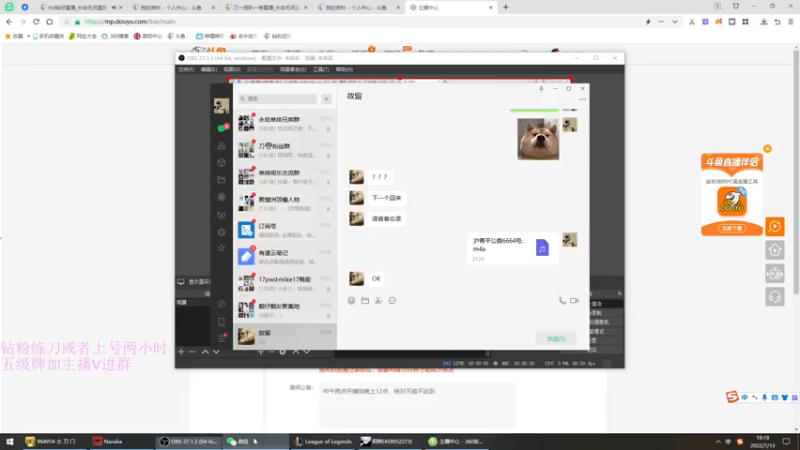Move the OBS scene down with arrow
The height and width of the screenshot is (450, 800).
click(216, 352)
